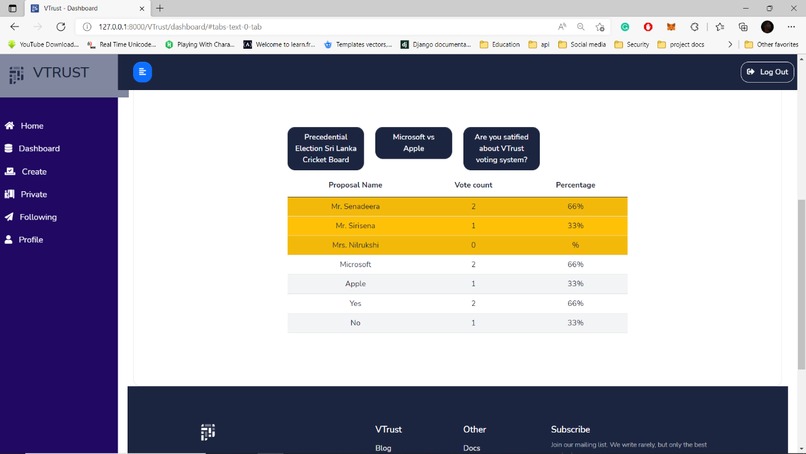Open the project docs bookmarks folder

point(681,45)
